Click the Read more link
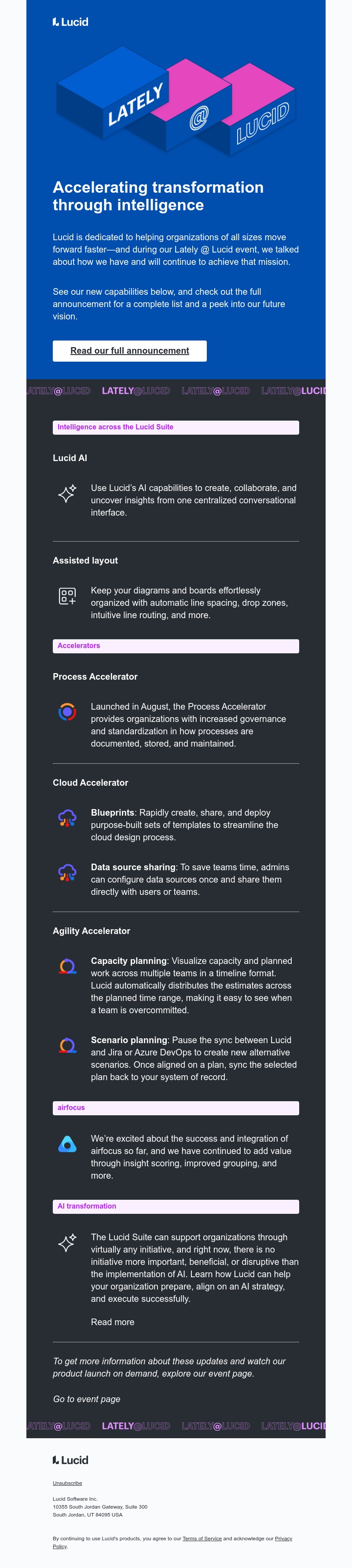The image size is (352, 1568). click(x=113, y=1322)
